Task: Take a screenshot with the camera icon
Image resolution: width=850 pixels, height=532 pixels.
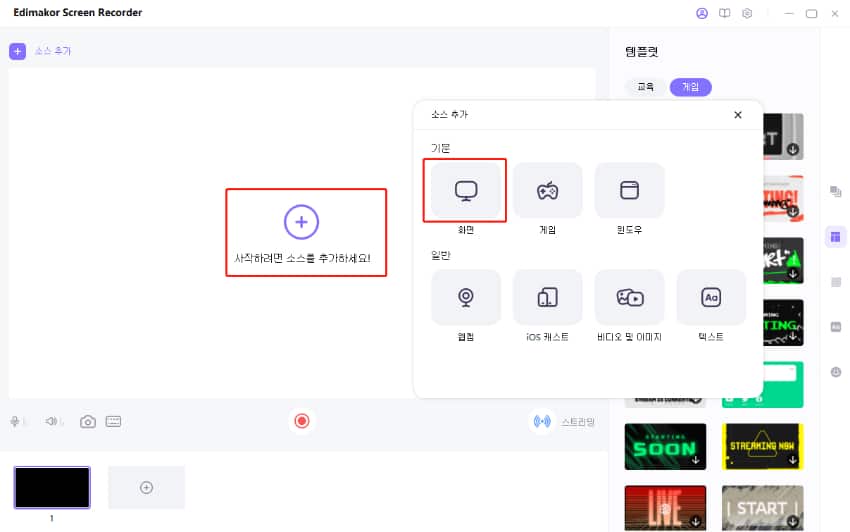Action: coord(88,421)
